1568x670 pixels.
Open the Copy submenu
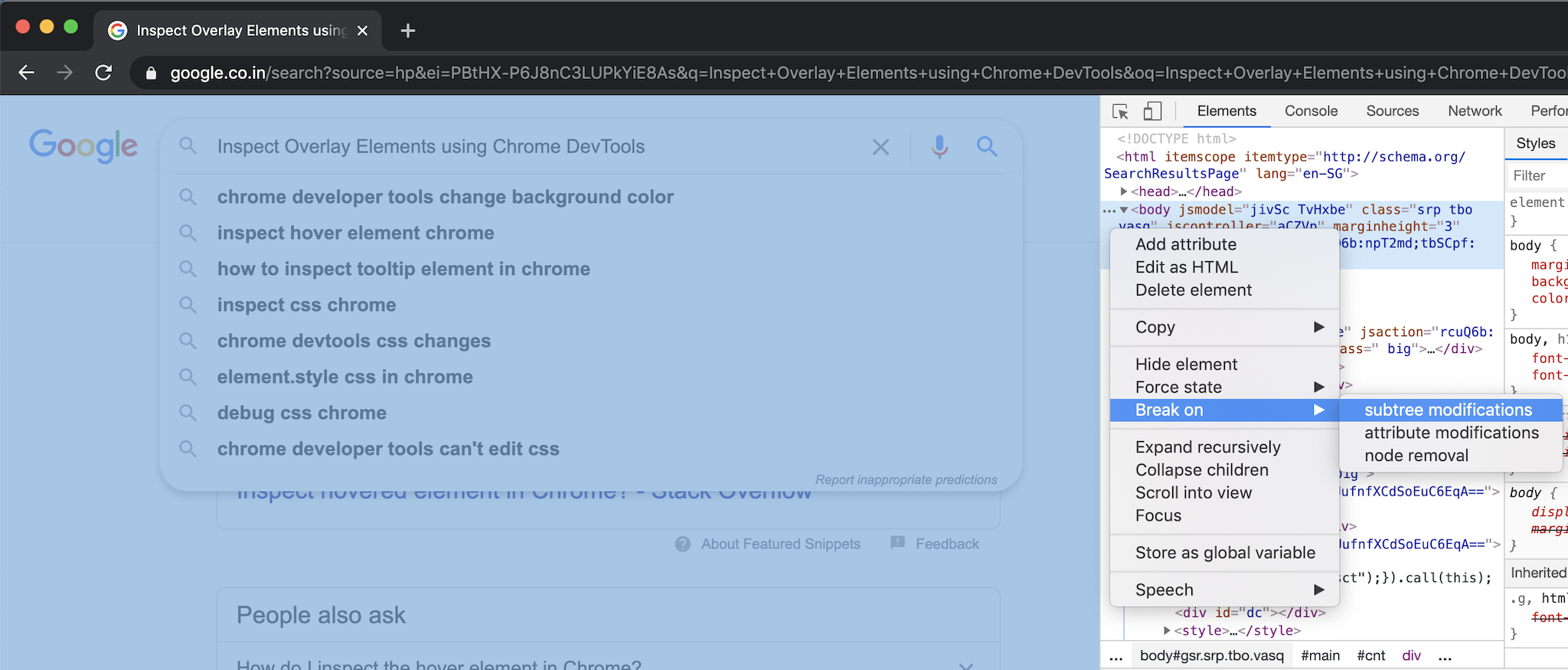click(1224, 327)
